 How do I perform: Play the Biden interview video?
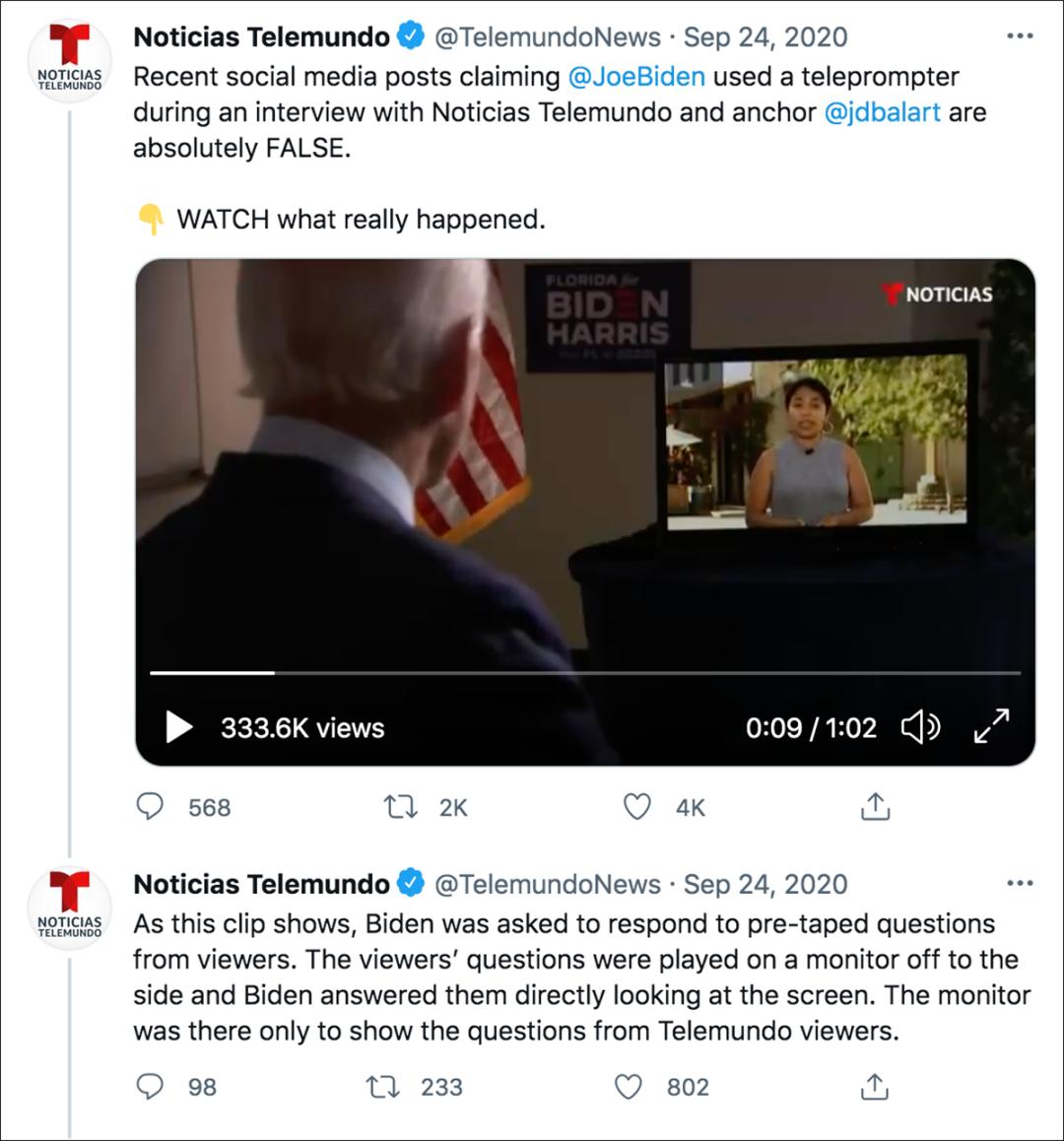(179, 727)
